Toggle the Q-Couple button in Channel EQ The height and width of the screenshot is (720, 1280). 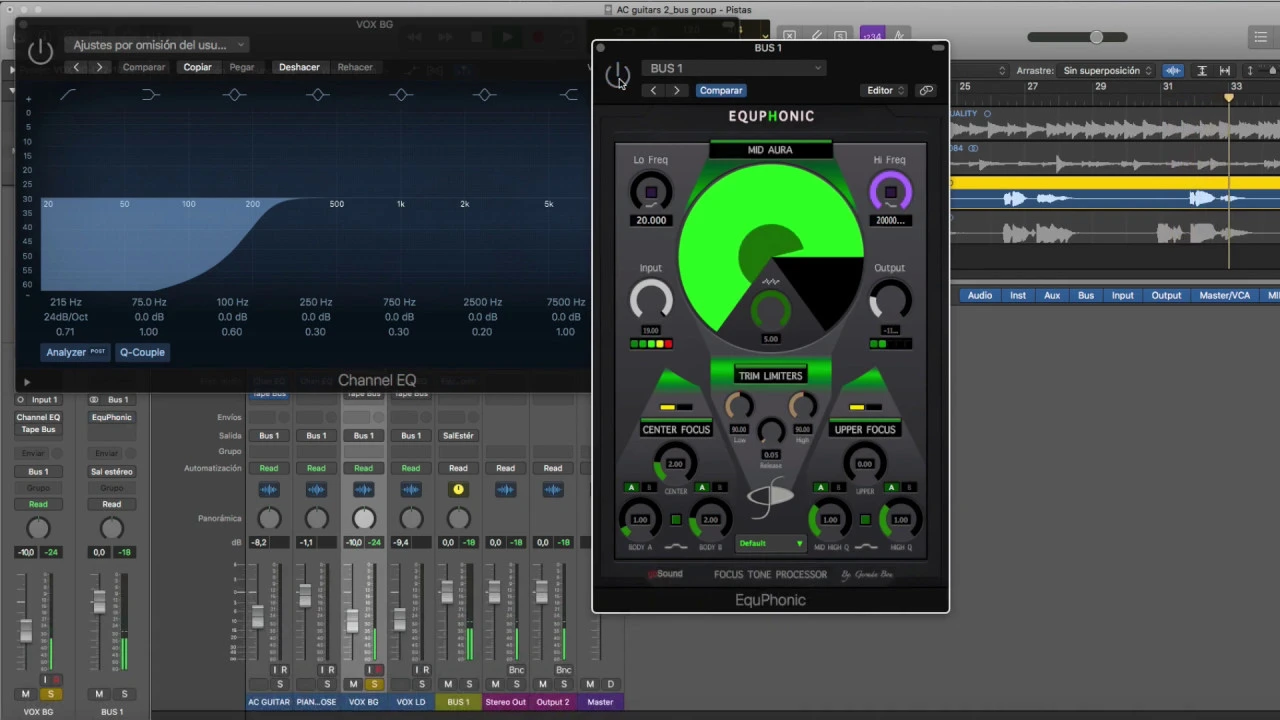coord(142,352)
